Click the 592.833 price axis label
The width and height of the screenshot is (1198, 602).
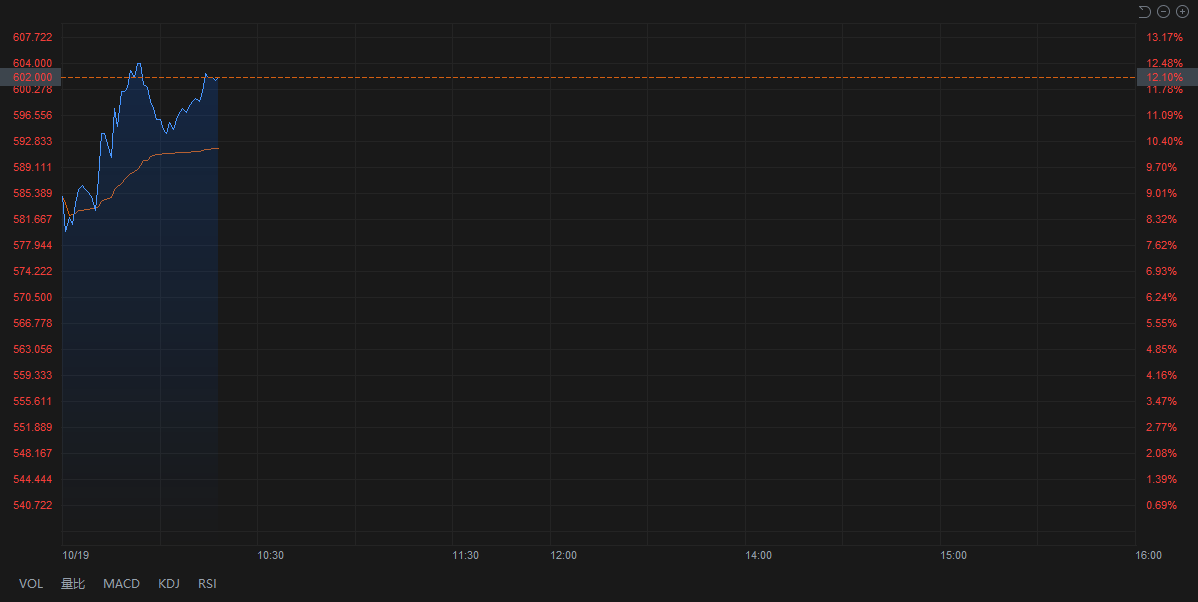coord(33,141)
